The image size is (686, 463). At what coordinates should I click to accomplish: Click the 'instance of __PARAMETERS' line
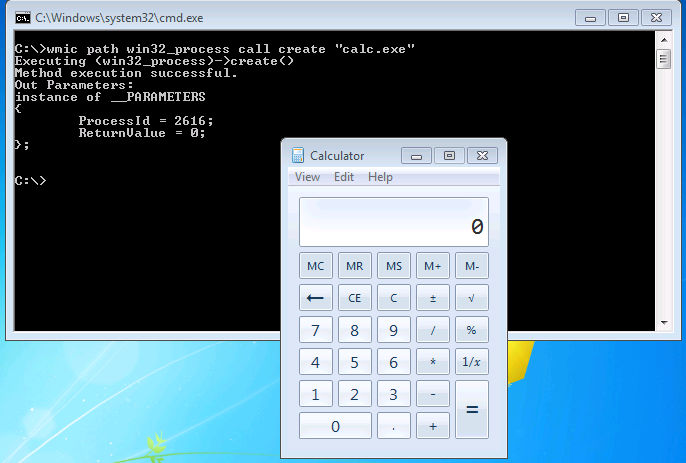(x=110, y=97)
